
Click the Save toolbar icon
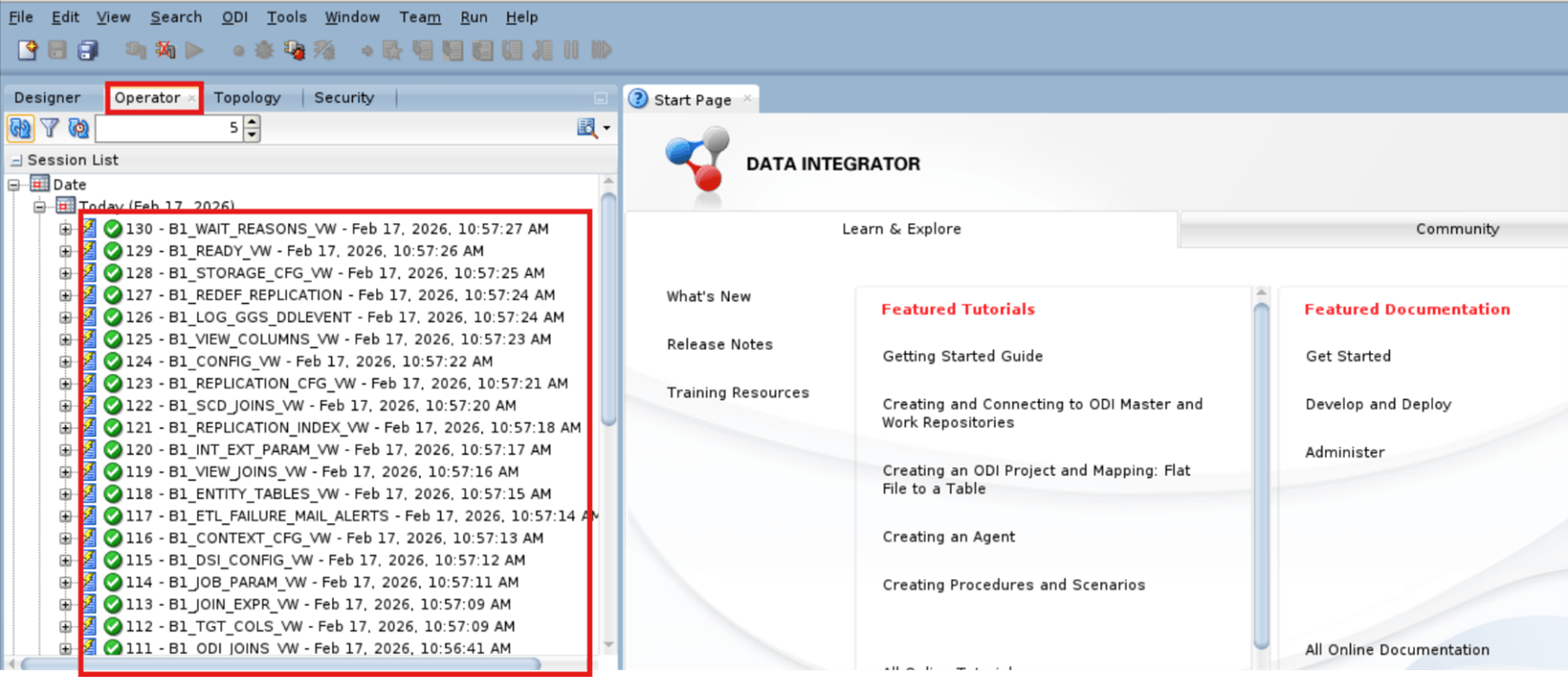(x=58, y=50)
